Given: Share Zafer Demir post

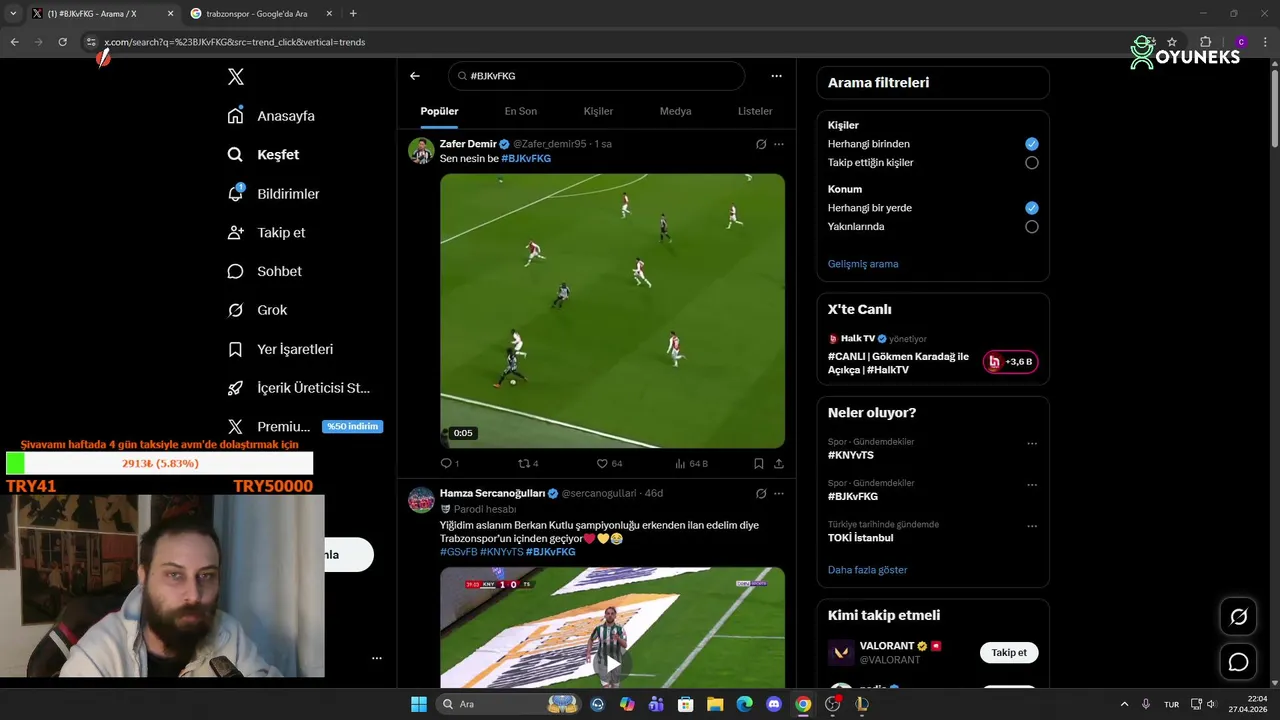Looking at the screenshot, I should click(x=779, y=464).
